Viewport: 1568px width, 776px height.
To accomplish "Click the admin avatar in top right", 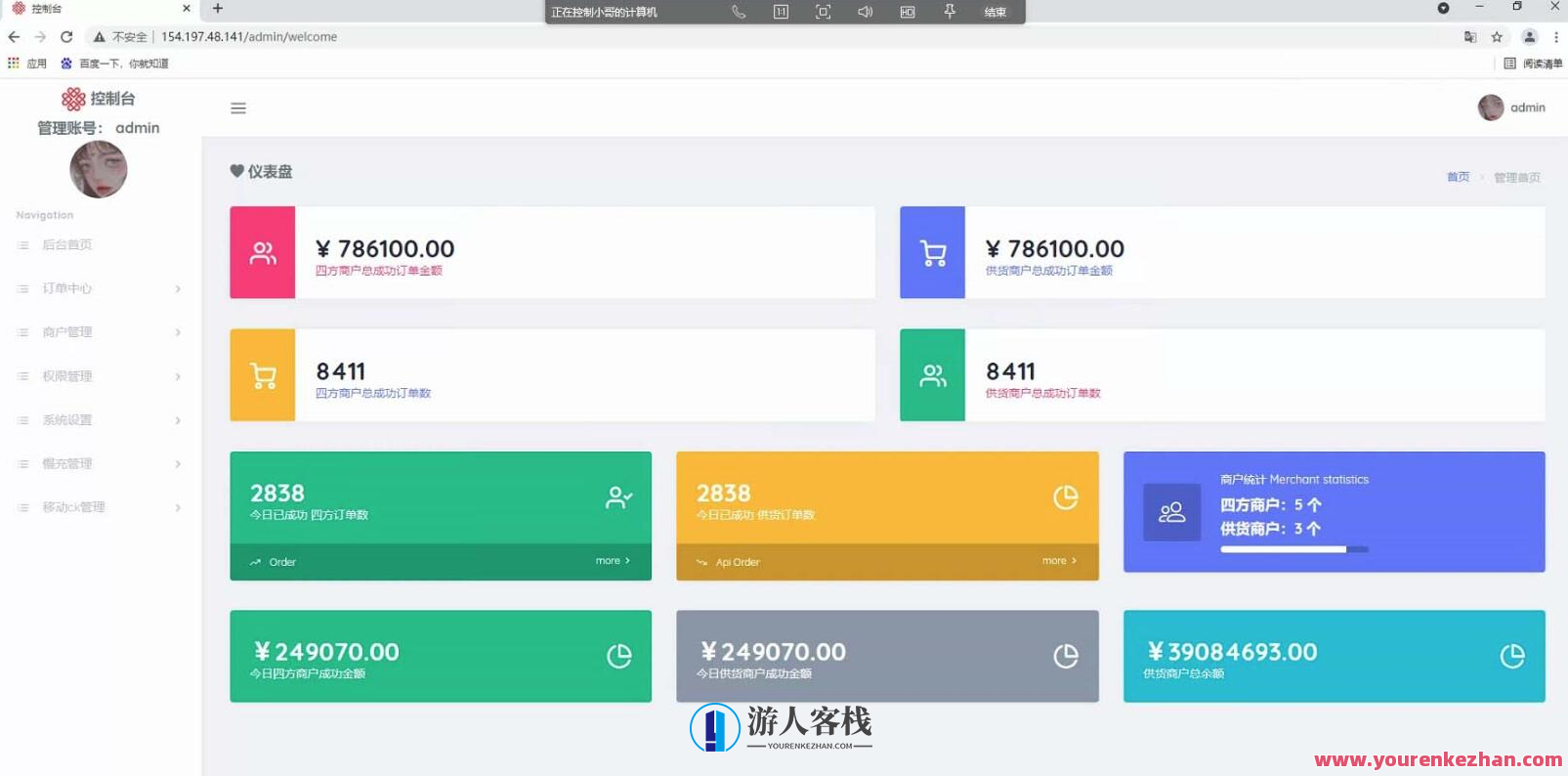I will click(1491, 108).
